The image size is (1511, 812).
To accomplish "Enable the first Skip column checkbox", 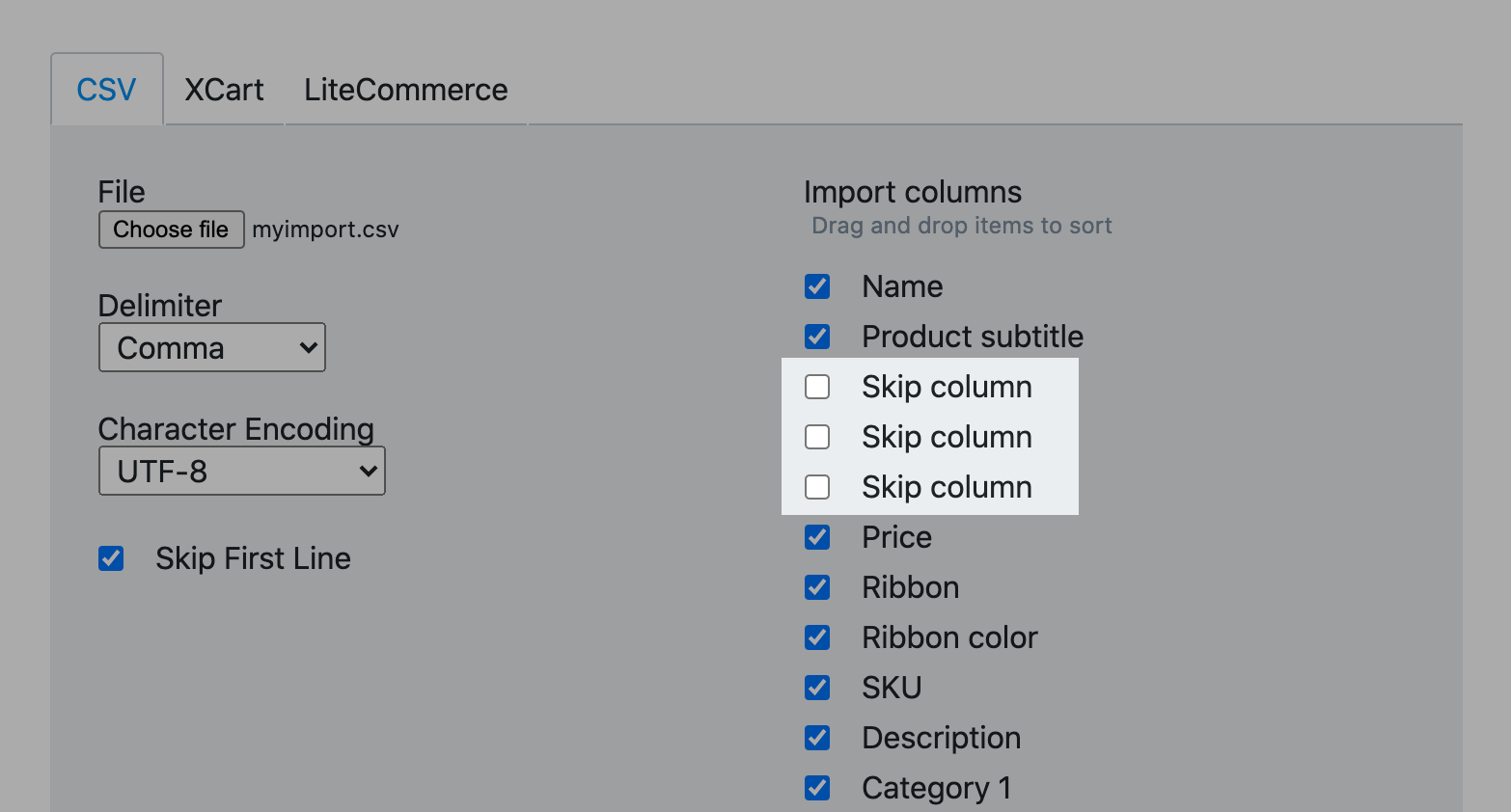I will [817, 387].
